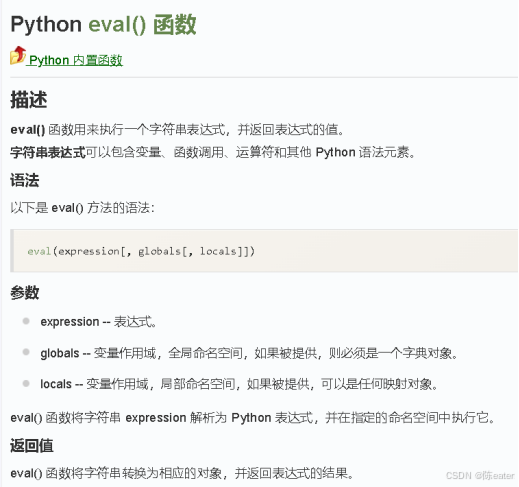The height and width of the screenshot is (487, 519).
Task: Click the folder-with-arrow icon beside Python 内置函数
Action: pyautogui.click(x=18, y=55)
